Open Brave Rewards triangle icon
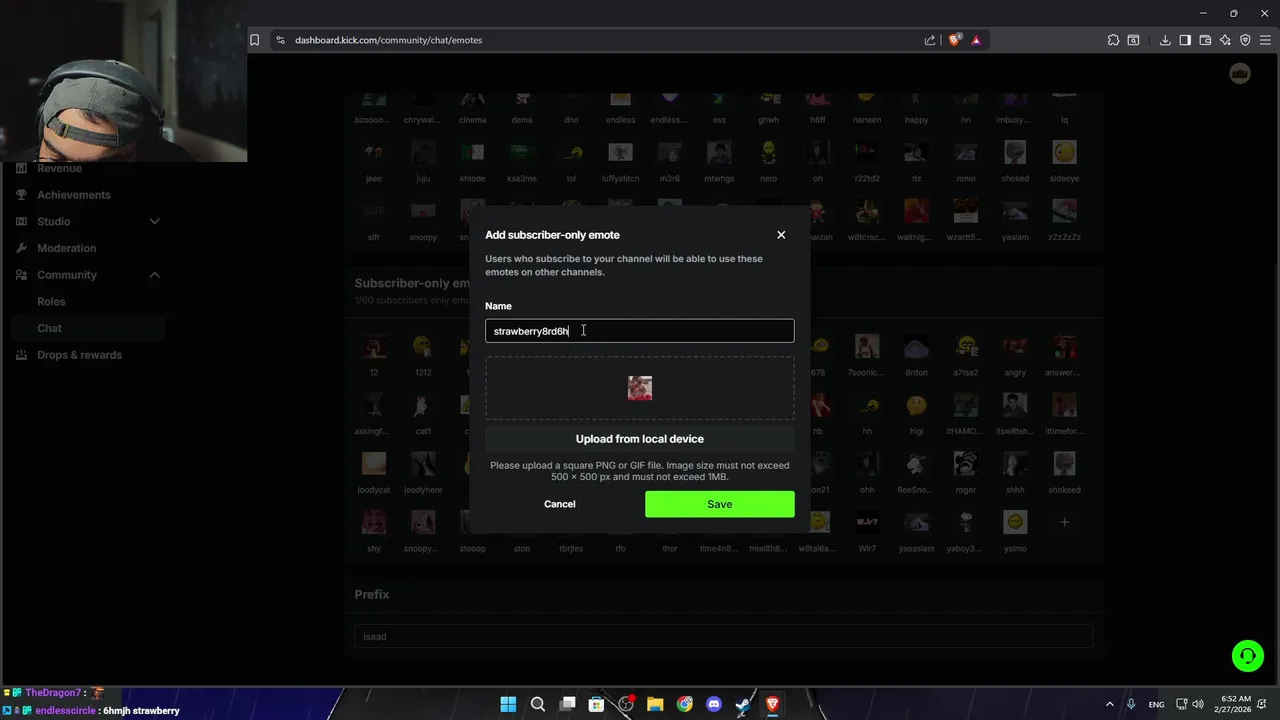 point(976,40)
